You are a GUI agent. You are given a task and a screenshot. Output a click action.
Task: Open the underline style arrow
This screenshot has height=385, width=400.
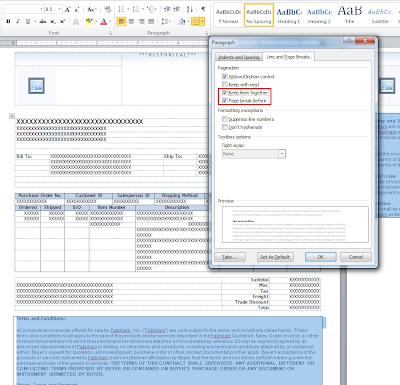(x=34, y=21)
